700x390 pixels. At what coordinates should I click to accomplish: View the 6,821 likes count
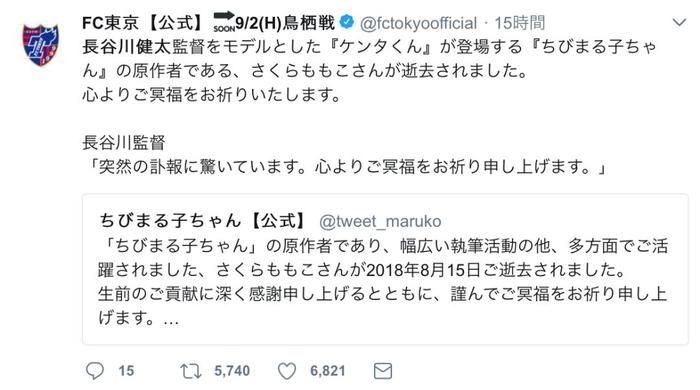[328, 371]
